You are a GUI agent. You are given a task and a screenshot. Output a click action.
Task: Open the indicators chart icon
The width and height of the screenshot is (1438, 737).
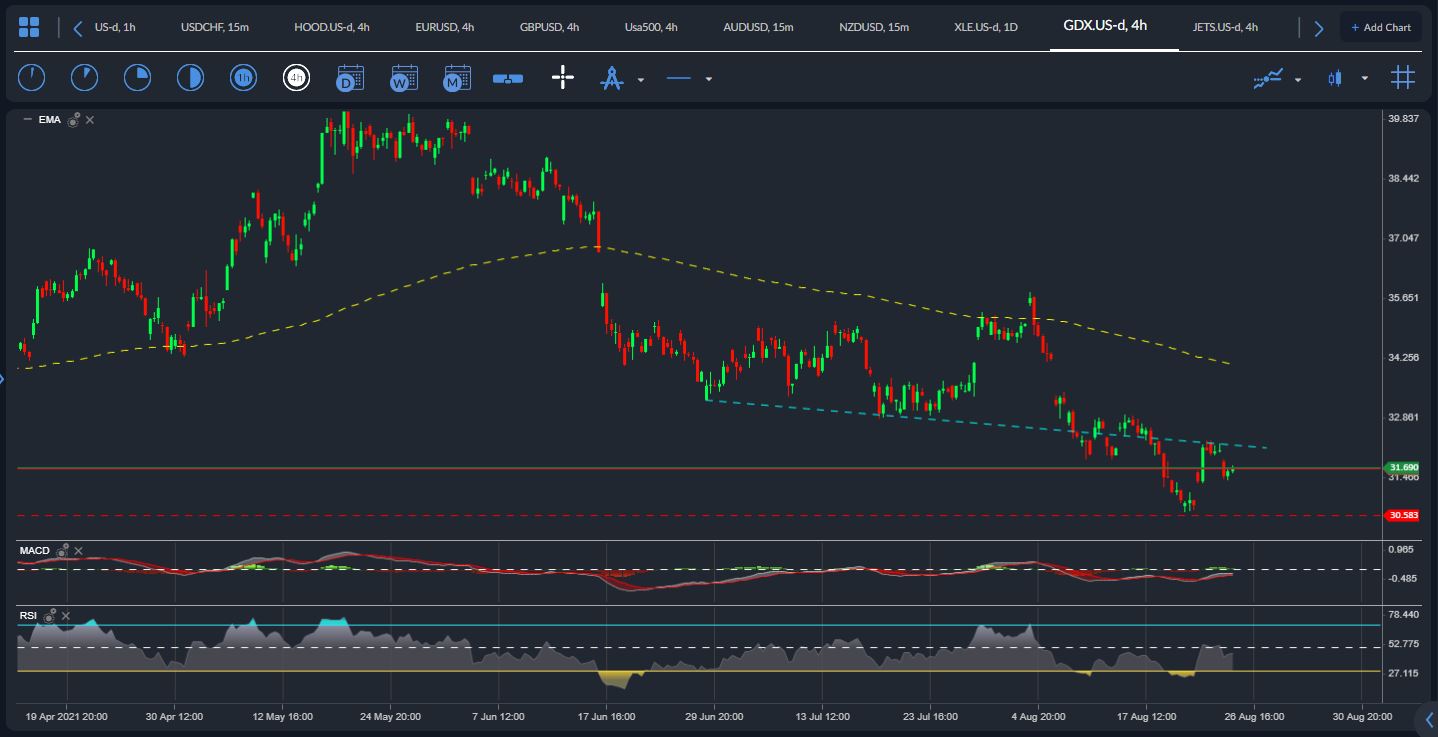click(1268, 78)
